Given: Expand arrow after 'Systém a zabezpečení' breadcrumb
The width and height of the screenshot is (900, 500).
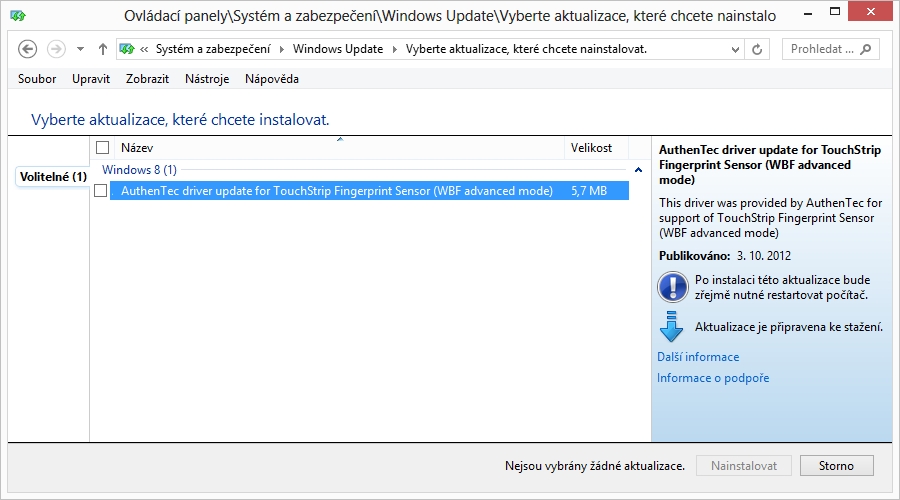Looking at the screenshot, I should coord(282,49).
